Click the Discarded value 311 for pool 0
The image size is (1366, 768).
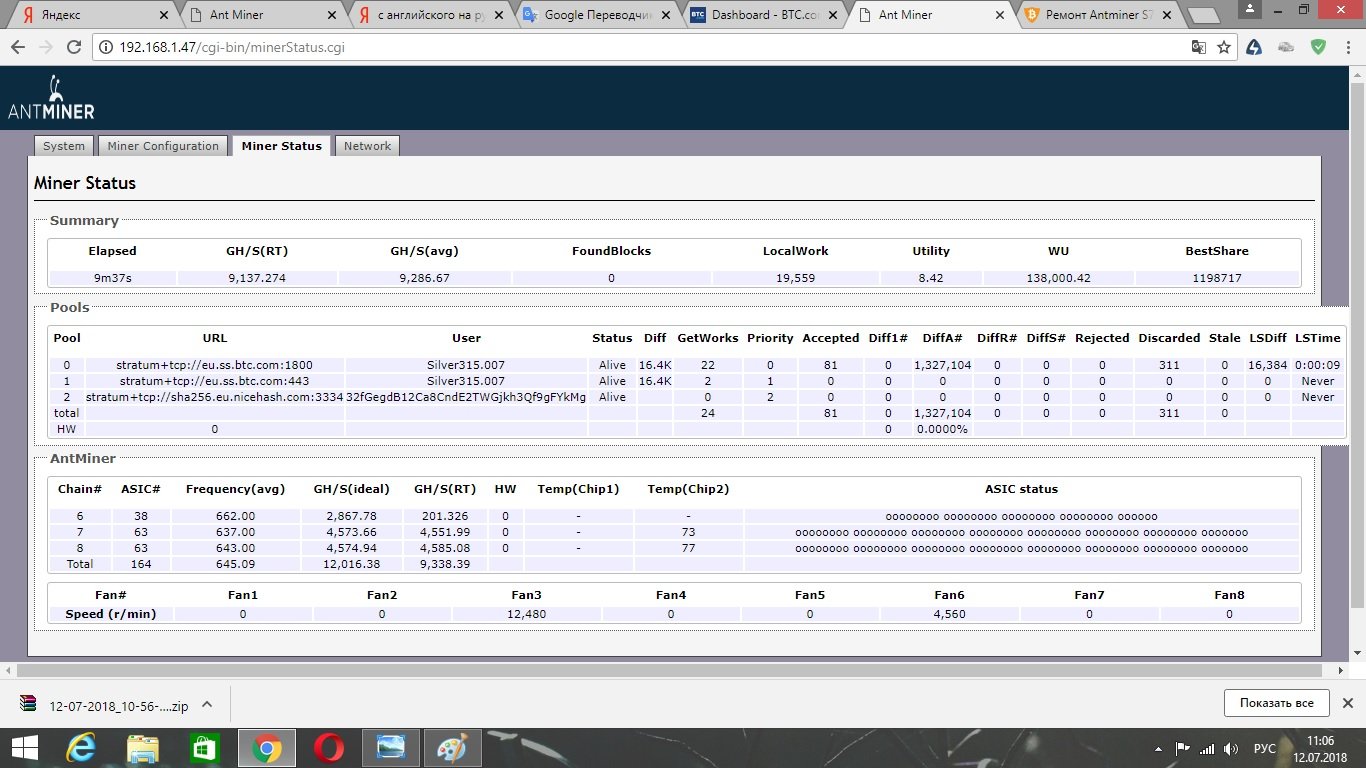click(1168, 365)
